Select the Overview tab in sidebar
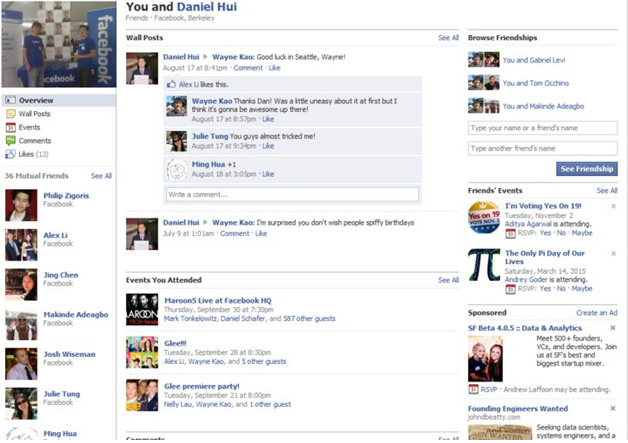The image size is (628, 443). coord(58,100)
